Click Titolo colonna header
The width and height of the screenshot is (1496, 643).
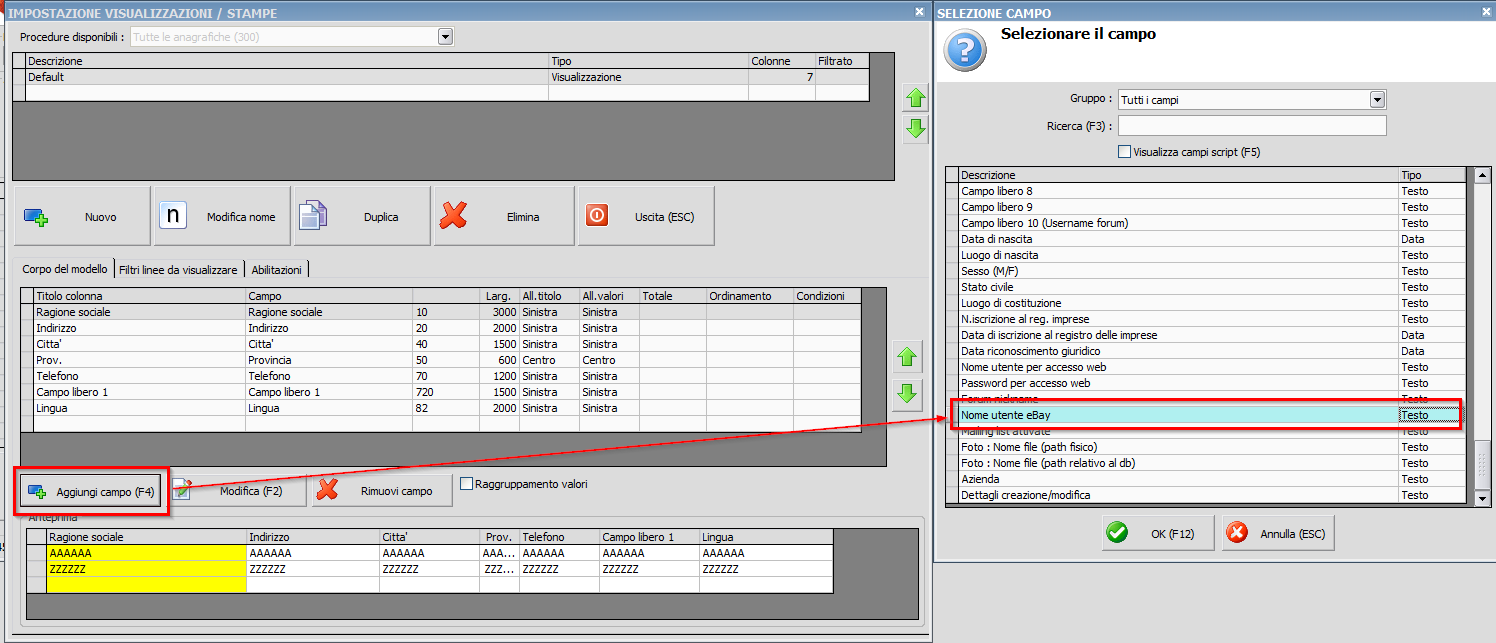(x=139, y=296)
